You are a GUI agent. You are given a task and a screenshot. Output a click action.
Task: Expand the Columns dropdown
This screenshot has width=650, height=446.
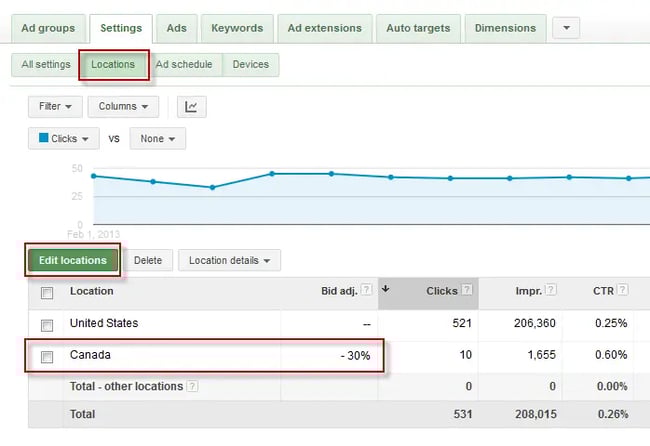point(123,106)
